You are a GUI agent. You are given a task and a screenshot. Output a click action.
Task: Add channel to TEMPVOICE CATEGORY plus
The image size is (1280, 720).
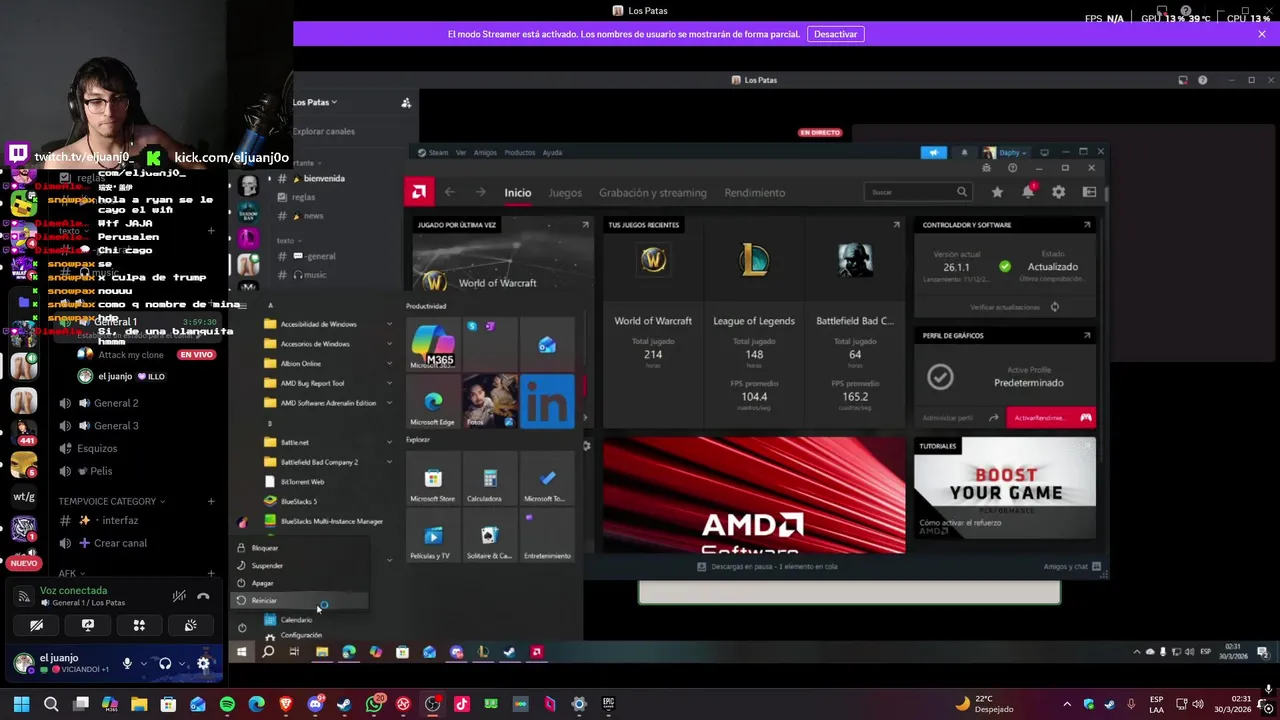[x=211, y=501]
